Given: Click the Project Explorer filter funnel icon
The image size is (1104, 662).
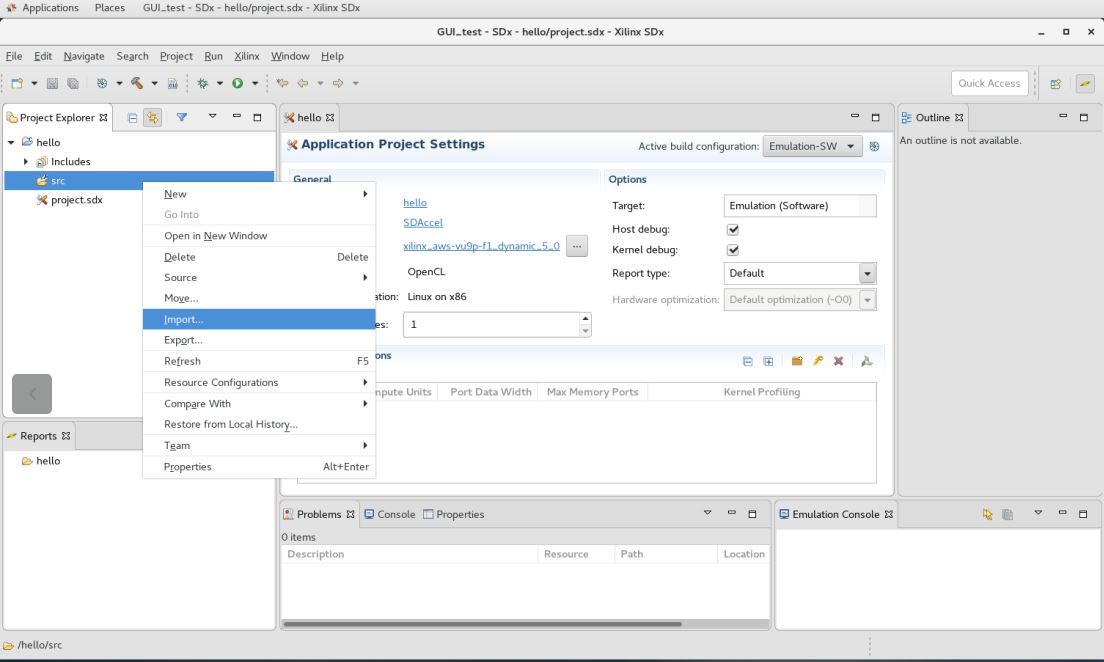Looking at the screenshot, I should click(182, 117).
